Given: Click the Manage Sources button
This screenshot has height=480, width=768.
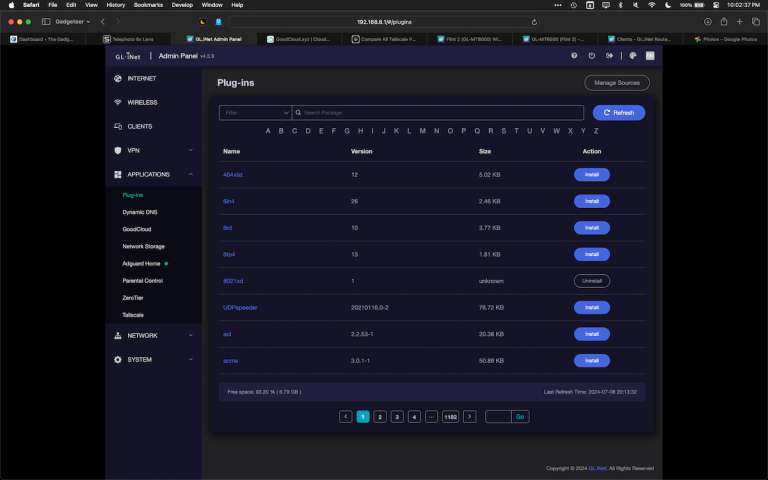Looking at the screenshot, I should [617, 83].
